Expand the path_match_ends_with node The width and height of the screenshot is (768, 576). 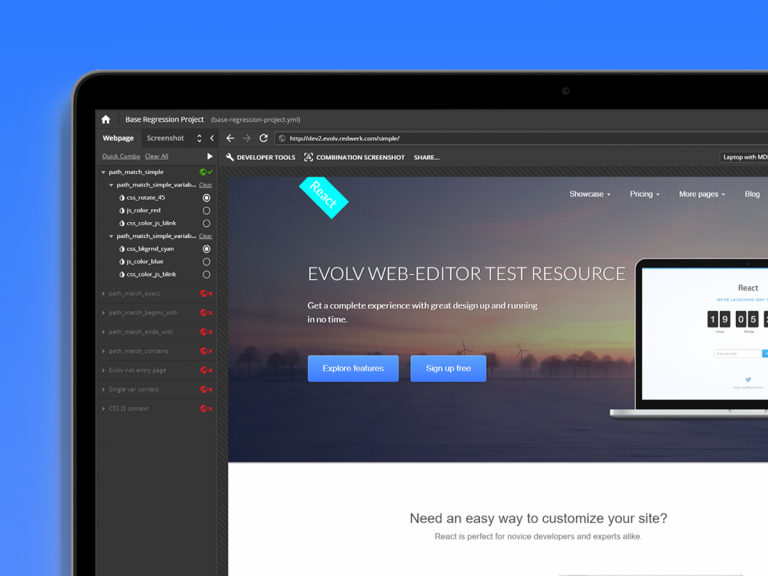pyautogui.click(x=103, y=332)
